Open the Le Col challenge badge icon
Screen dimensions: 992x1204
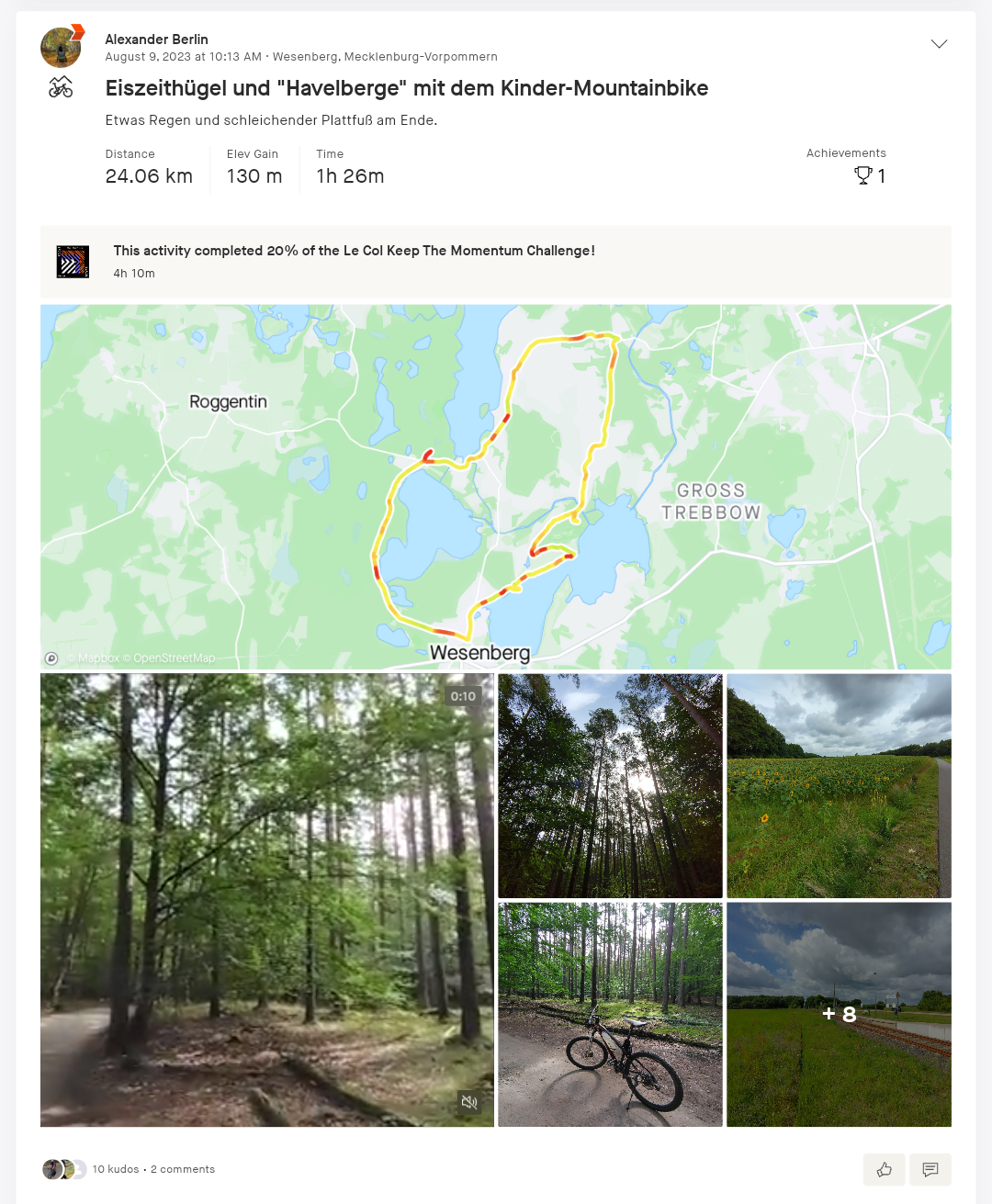(73, 262)
